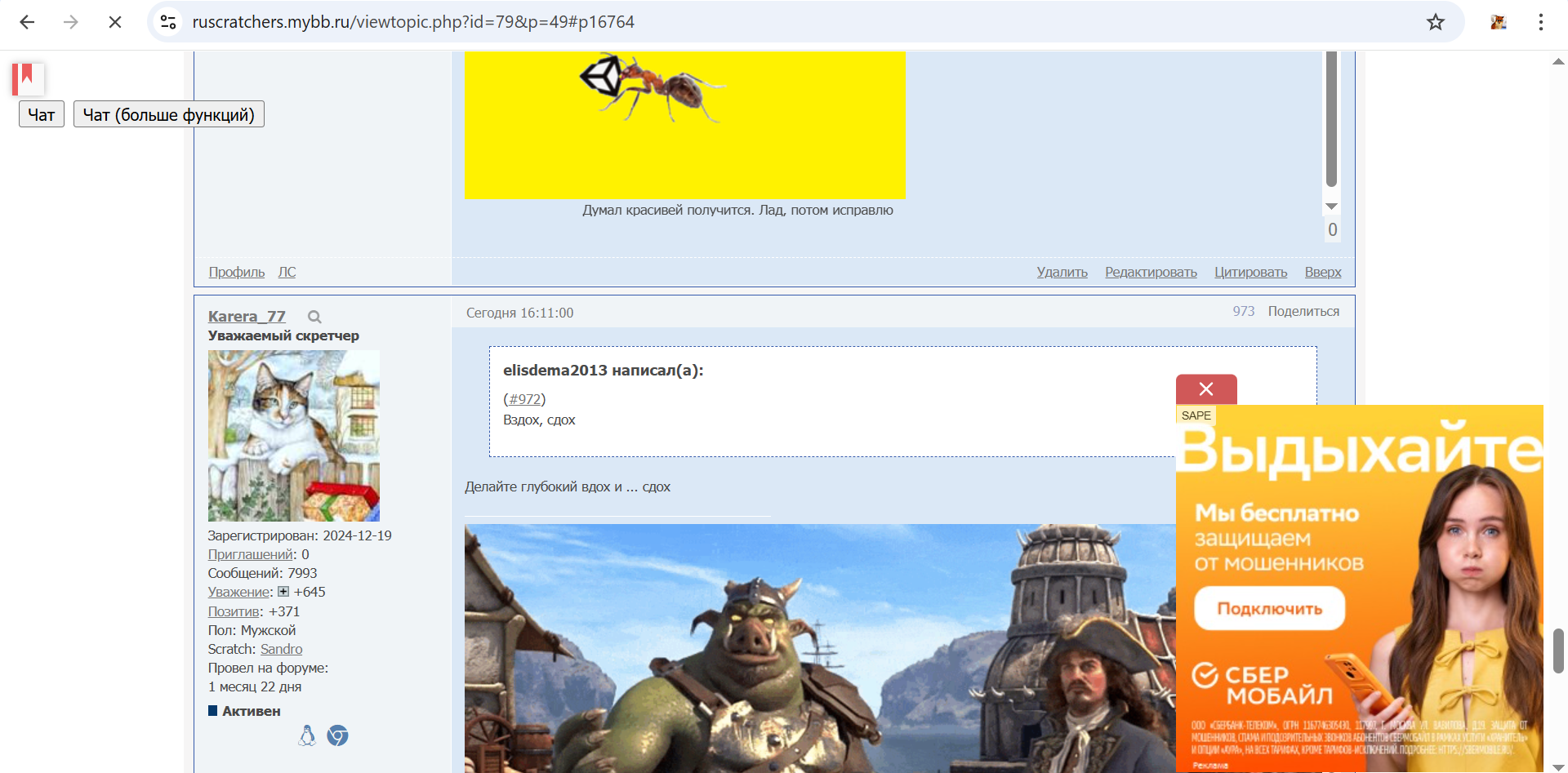Click the Уважаемый скретчер user title

(283, 335)
